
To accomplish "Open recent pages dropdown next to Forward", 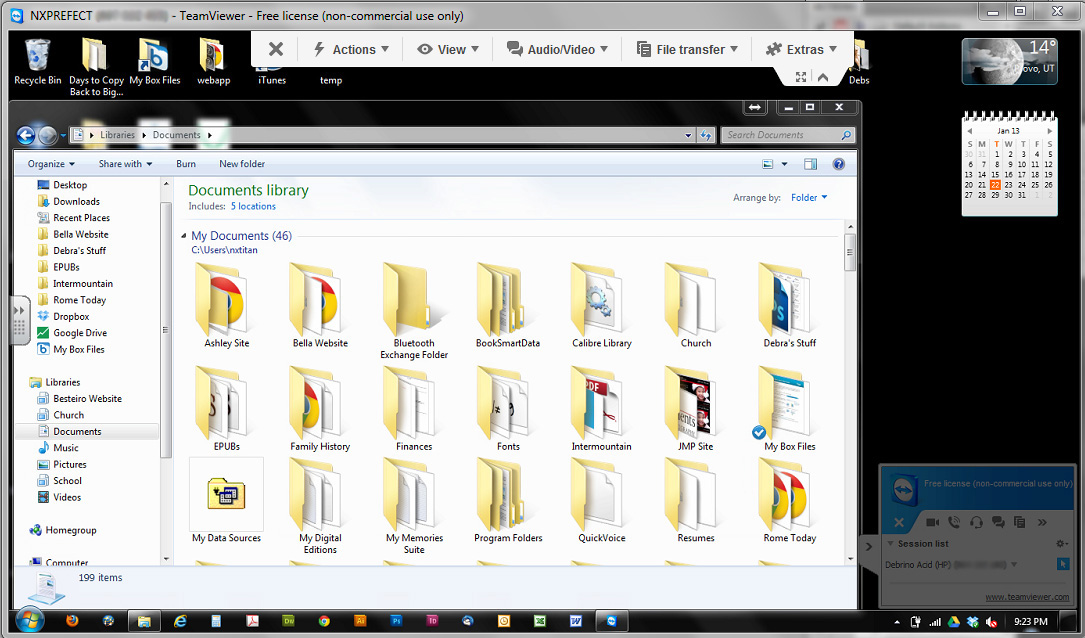I will (63, 136).
